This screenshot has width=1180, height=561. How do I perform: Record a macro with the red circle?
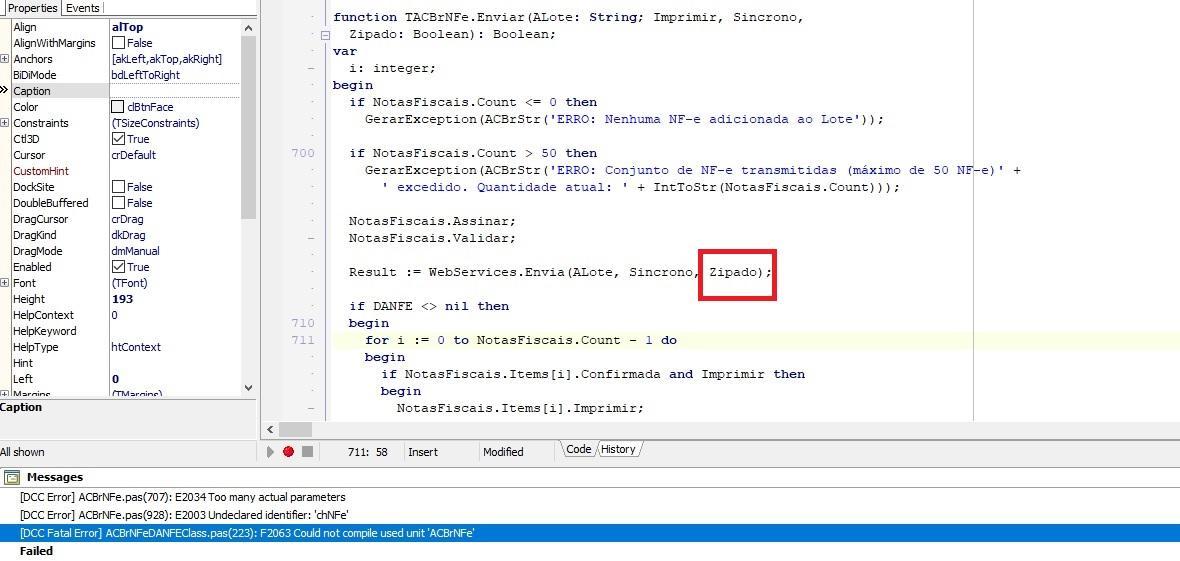click(288, 452)
